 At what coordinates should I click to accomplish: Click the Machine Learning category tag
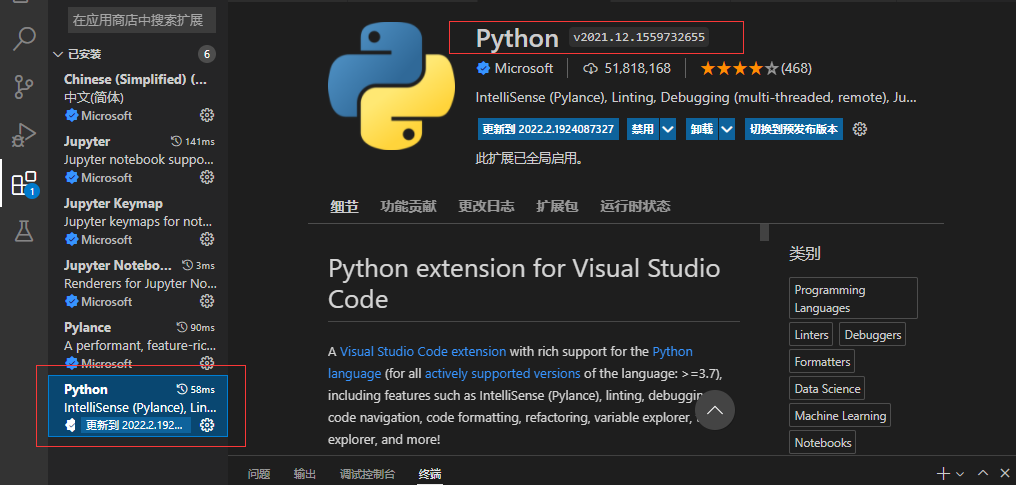pos(840,416)
